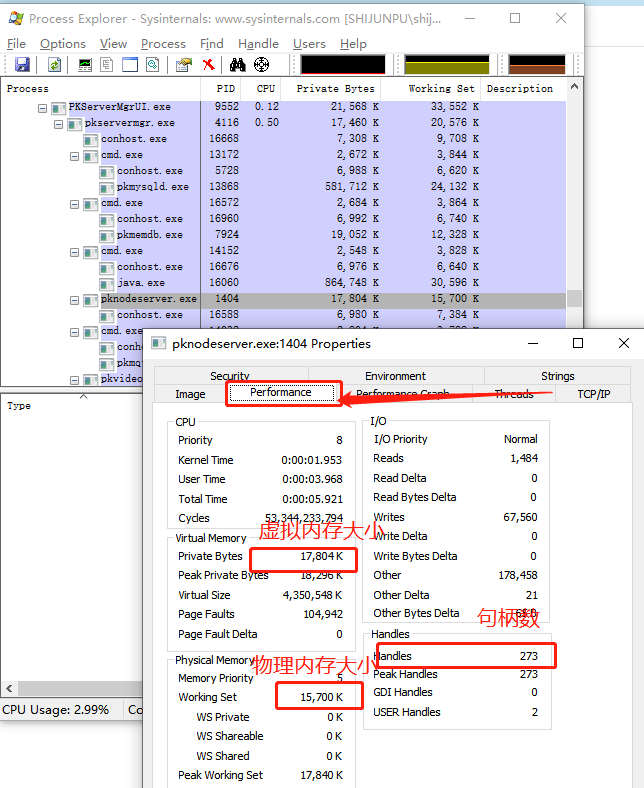
Task: Open the Handle menu
Action: (x=258, y=44)
